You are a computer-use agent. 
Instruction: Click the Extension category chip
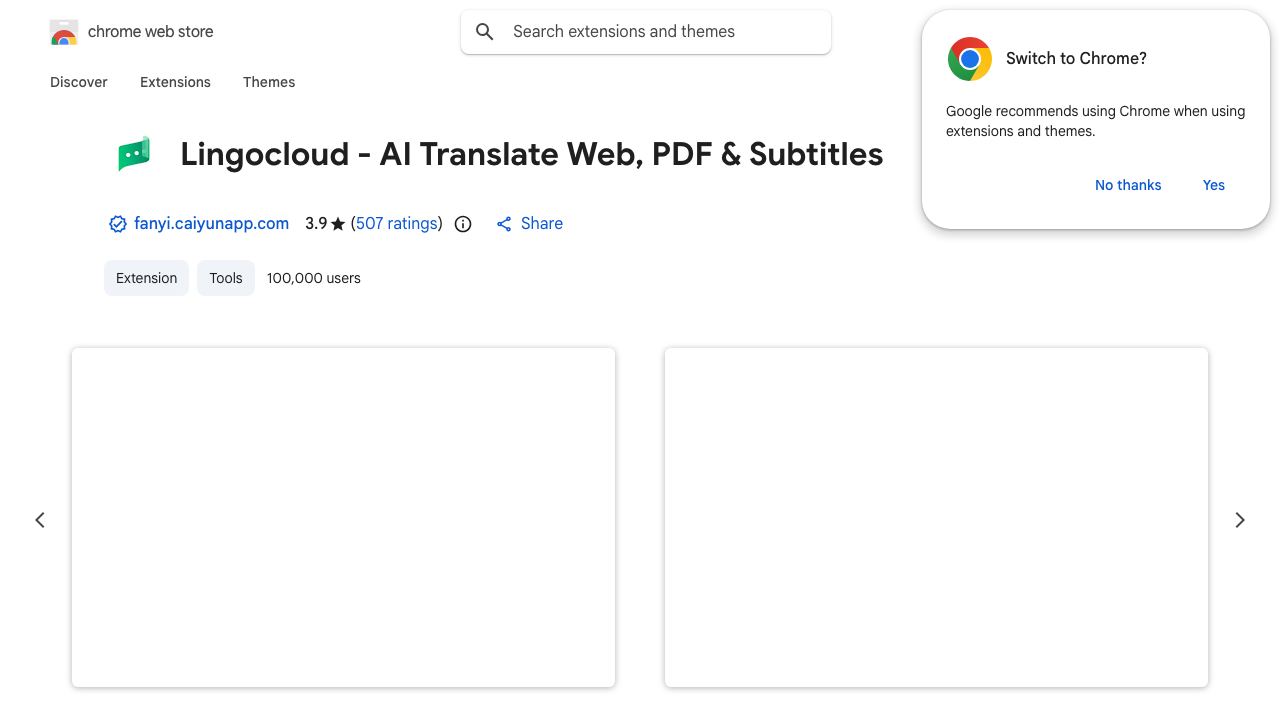point(146,278)
